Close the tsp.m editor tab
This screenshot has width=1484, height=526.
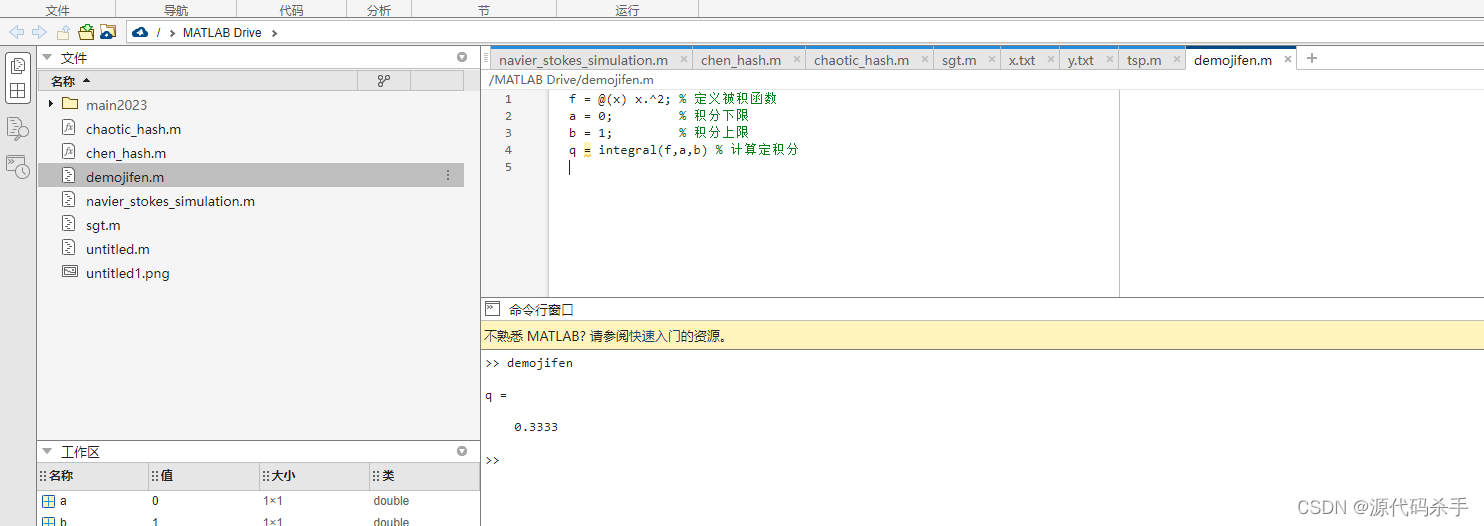[x=1173, y=60]
